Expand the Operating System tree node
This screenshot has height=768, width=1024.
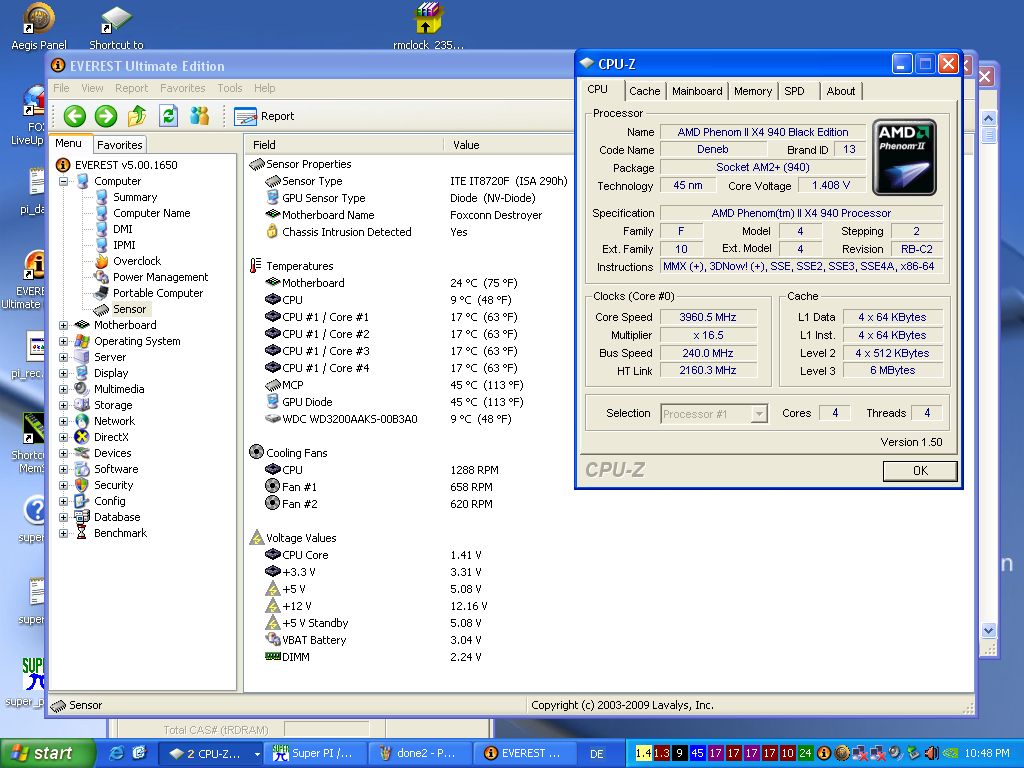tap(63, 341)
